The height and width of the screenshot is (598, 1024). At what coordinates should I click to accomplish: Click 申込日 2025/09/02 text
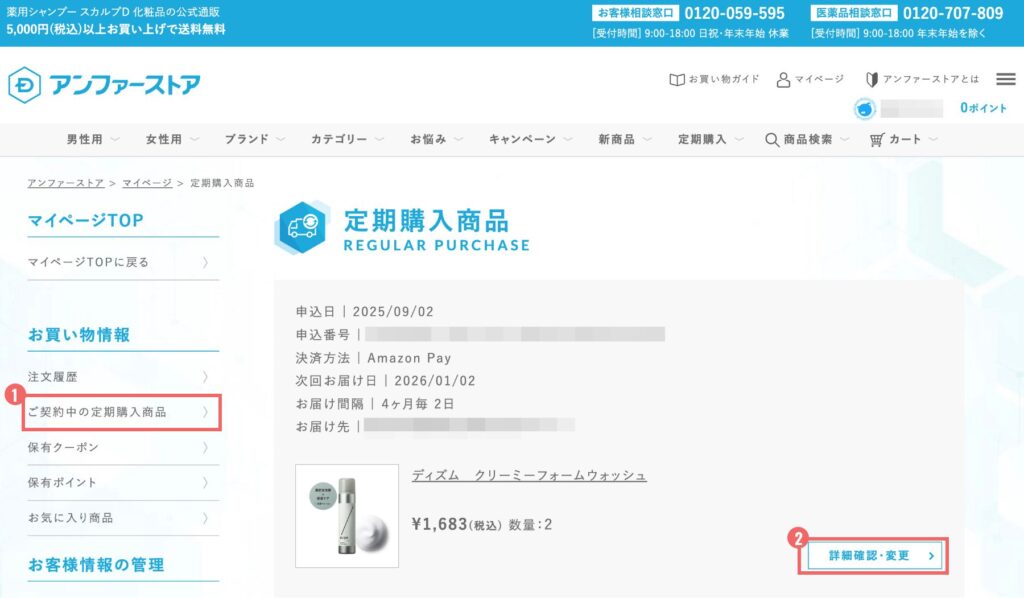point(364,312)
